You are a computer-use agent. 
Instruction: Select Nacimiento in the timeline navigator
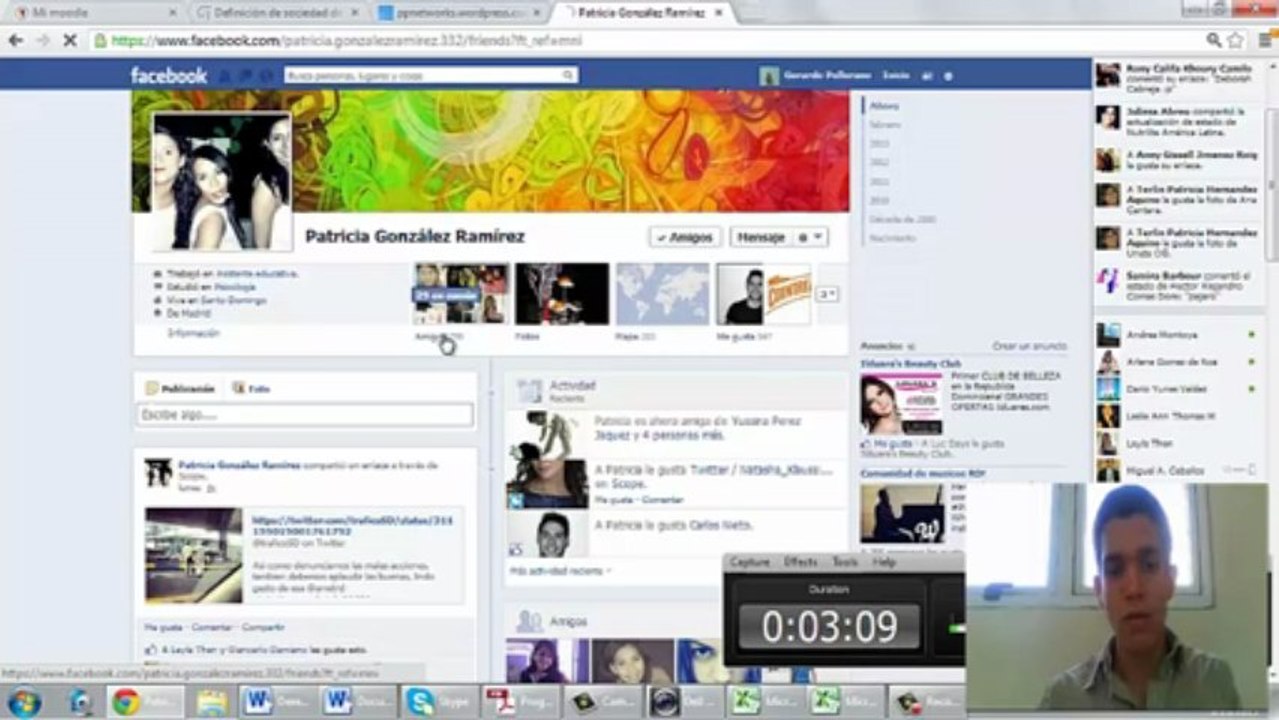coord(892,238)
